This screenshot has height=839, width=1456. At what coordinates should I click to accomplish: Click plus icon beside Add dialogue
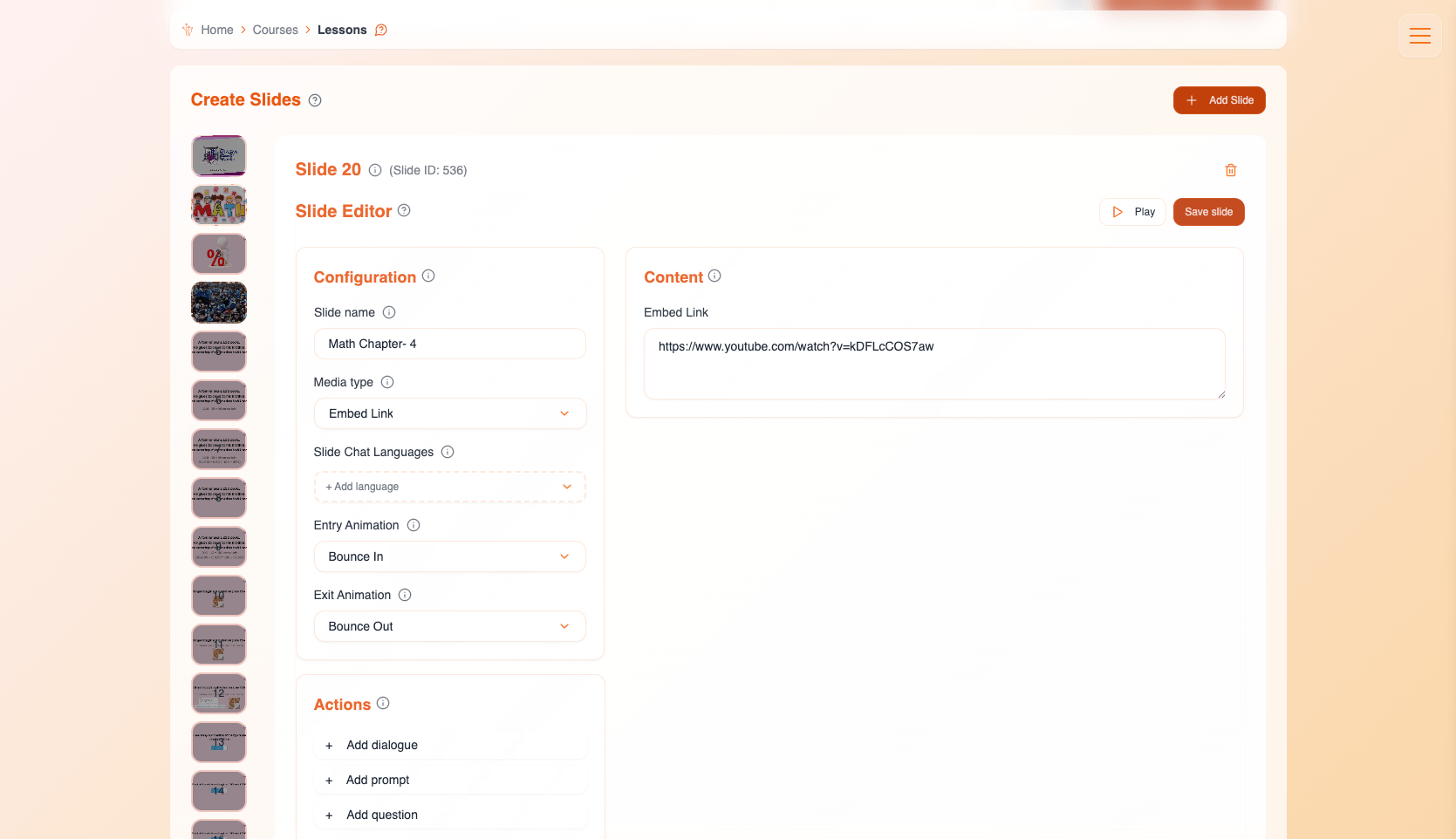(x=329, y=746)
